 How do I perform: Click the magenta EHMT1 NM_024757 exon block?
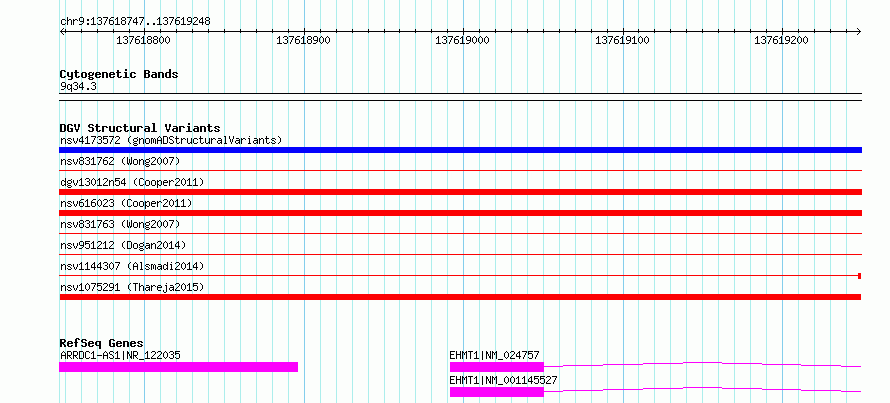pyautogui.click(x=497, y=367)
